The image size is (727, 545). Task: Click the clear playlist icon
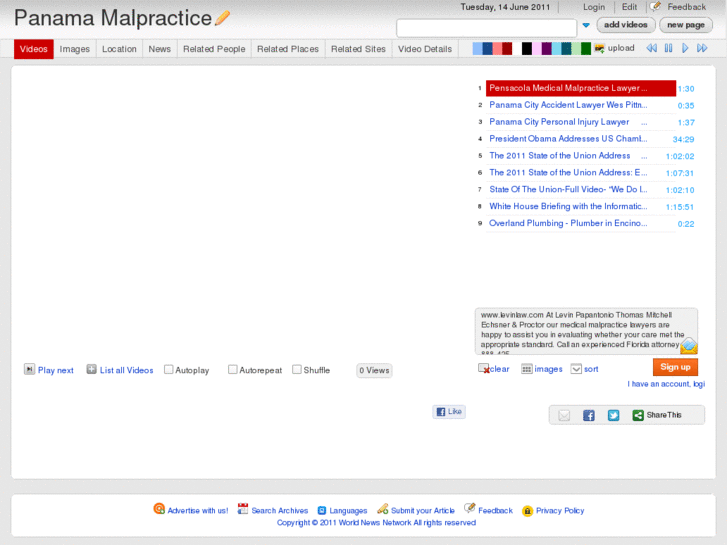[484, 369]
